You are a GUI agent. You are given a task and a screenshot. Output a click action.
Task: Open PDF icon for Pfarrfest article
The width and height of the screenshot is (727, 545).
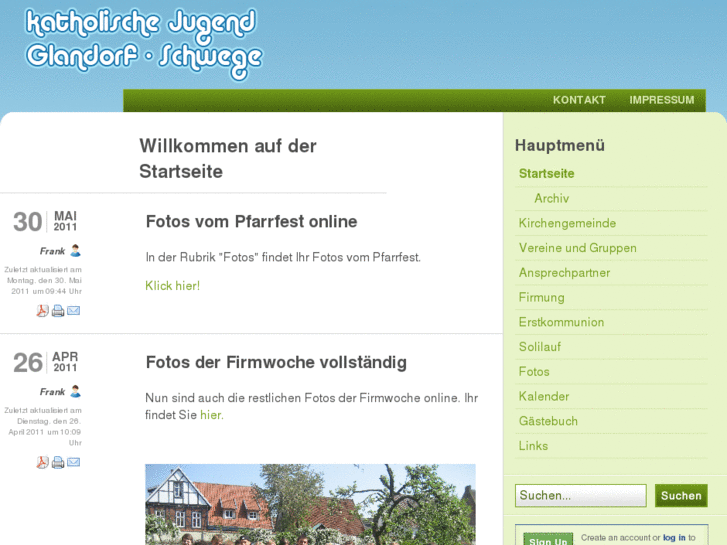[42, 310]
